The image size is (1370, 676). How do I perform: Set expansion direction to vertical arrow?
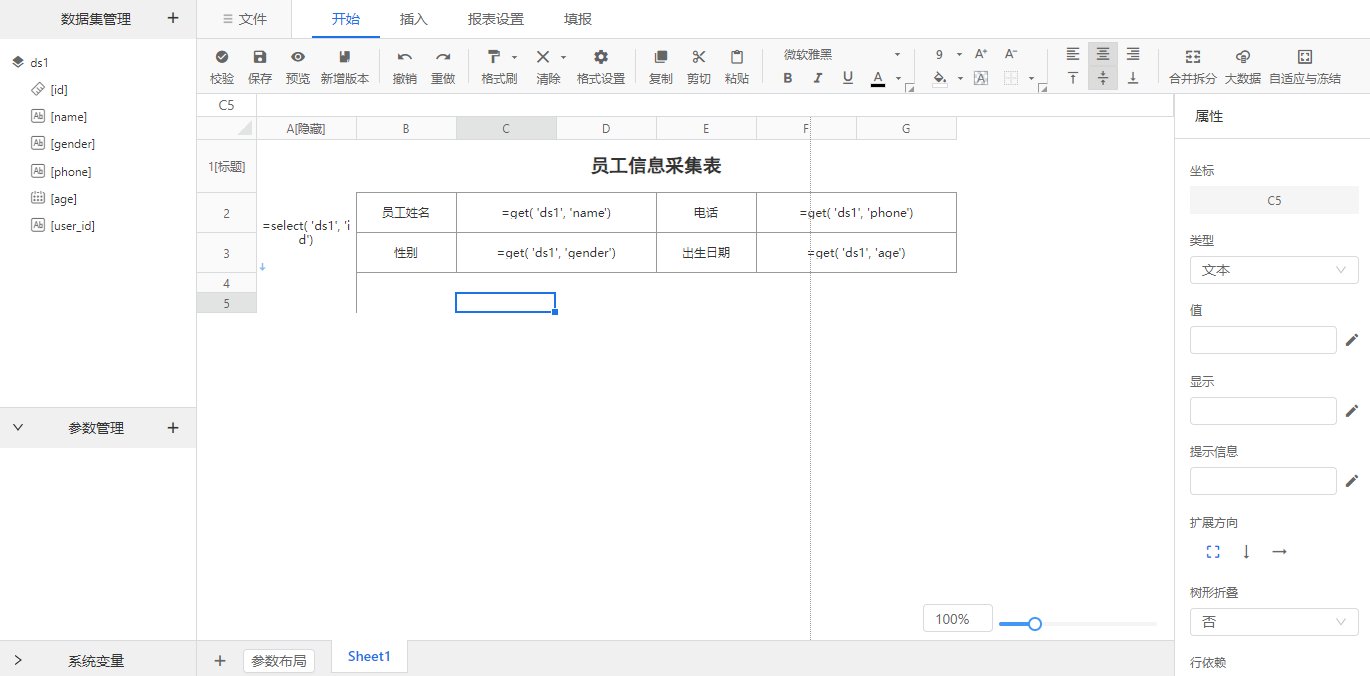(1246, 552)
